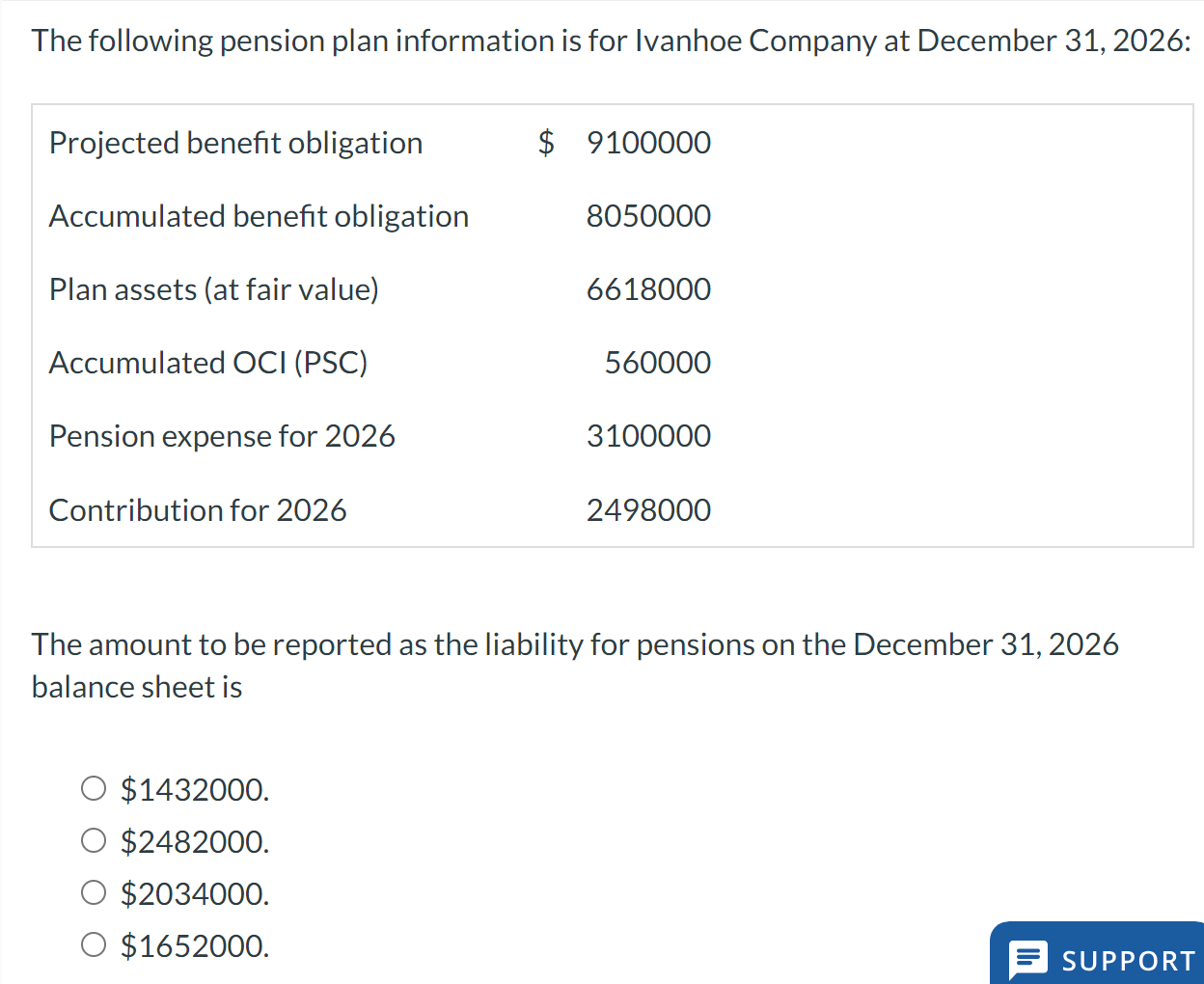Screen dimensions: 1204x984
Task: Click the liability question text below the table
Action: [x=575, y=644]
